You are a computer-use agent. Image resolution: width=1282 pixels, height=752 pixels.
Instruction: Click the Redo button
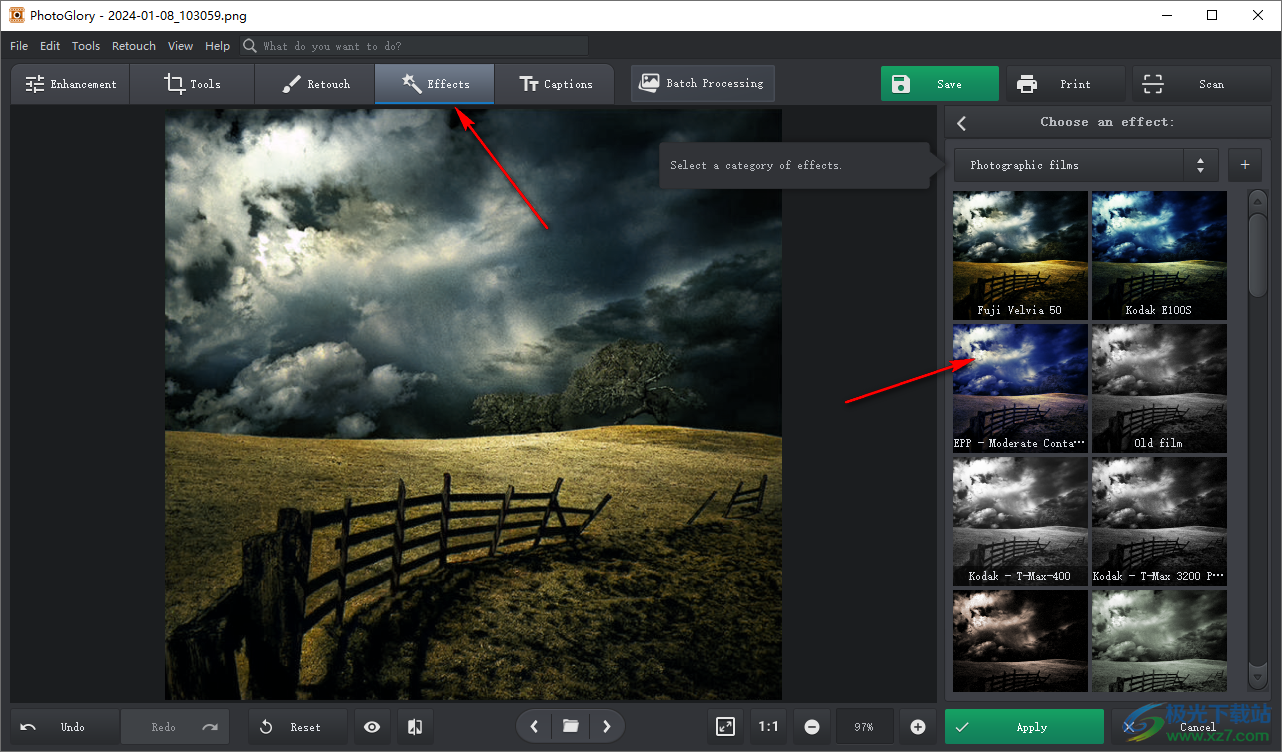(175, 727)
